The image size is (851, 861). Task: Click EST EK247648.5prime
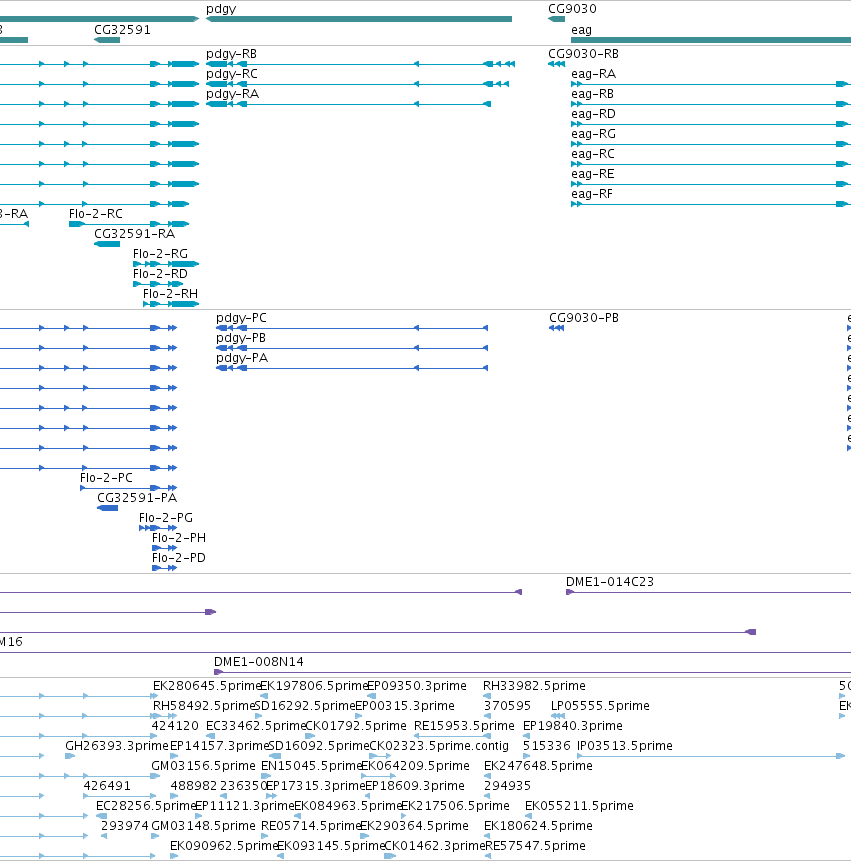(538, 766)
